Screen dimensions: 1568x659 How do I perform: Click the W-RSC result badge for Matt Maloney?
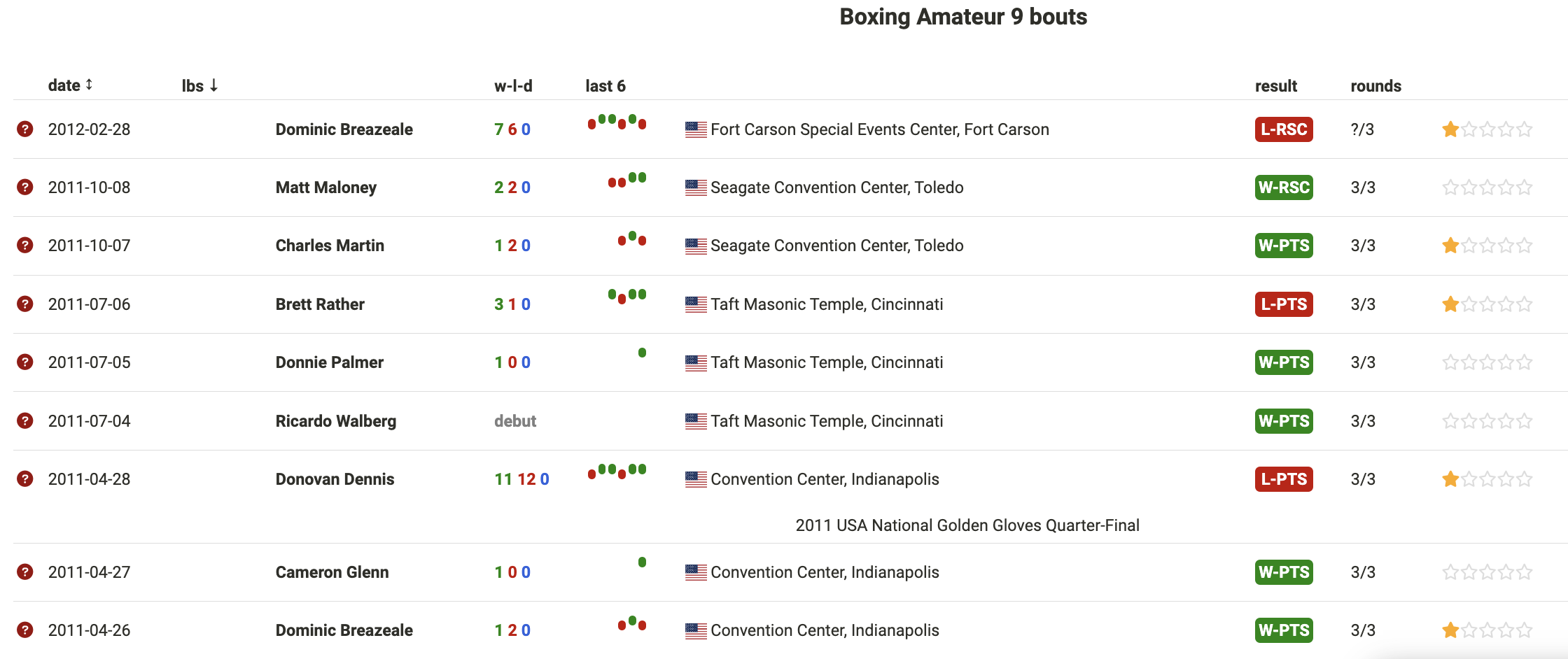1283,187
